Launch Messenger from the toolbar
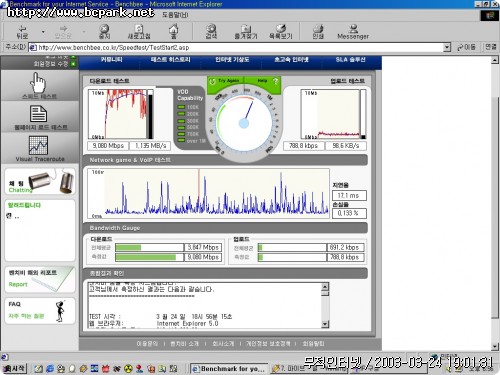Screen dimensions: 500x375 353,32
